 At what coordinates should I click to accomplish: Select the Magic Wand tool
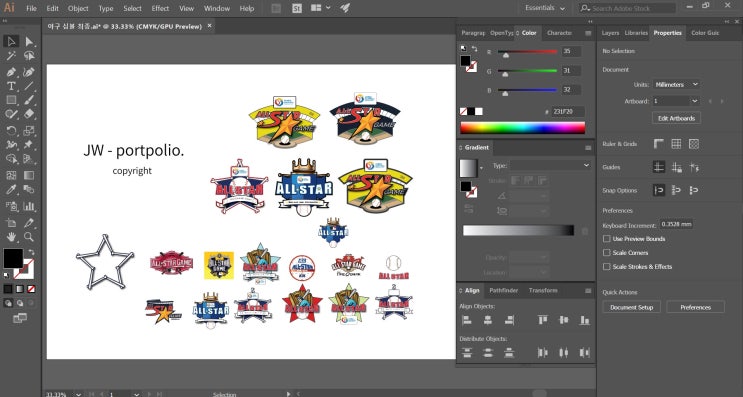tap(11, 56)
